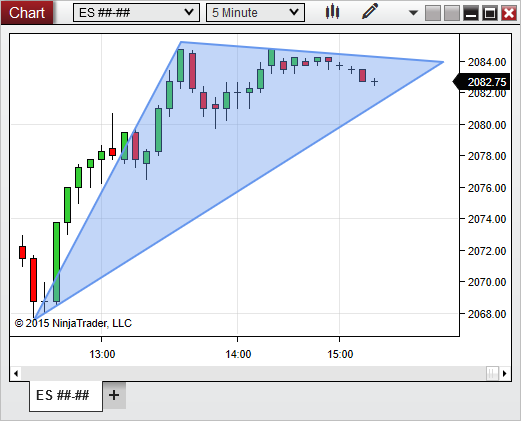Click the horizontal scrollbar thumb handle
521x421 pixels.
coord(492,373)
